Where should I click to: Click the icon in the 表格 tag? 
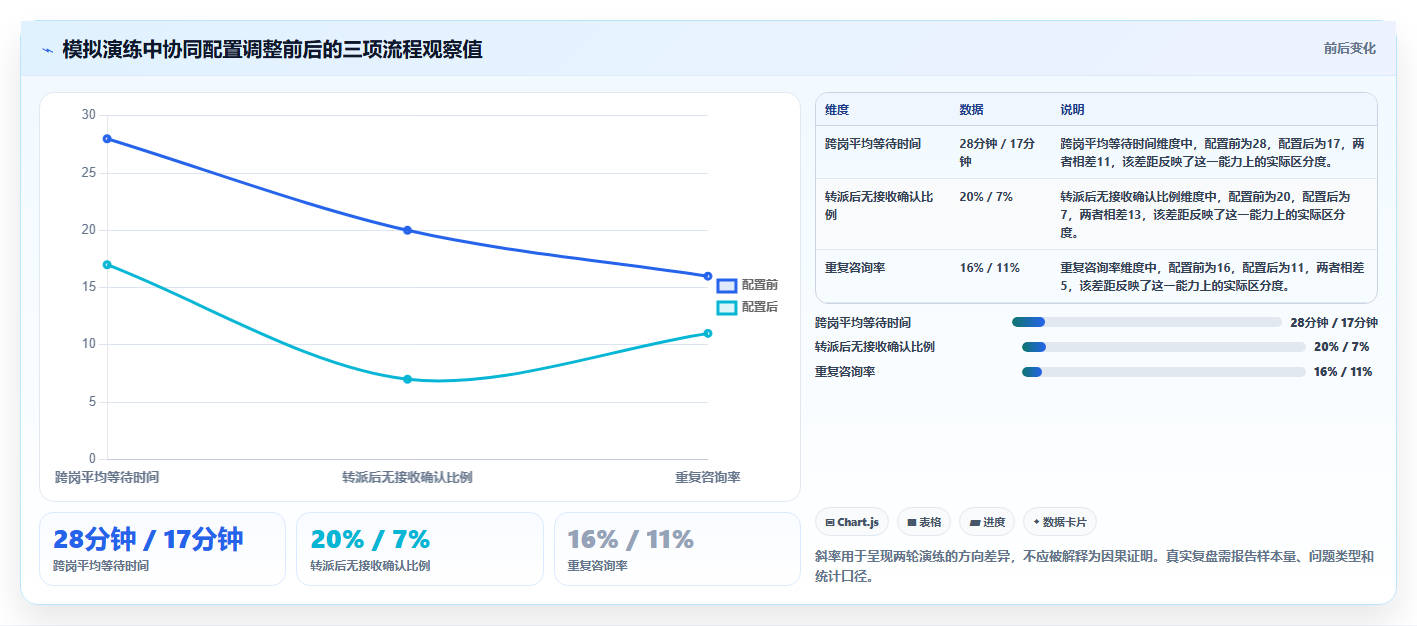tap(912, 522)
